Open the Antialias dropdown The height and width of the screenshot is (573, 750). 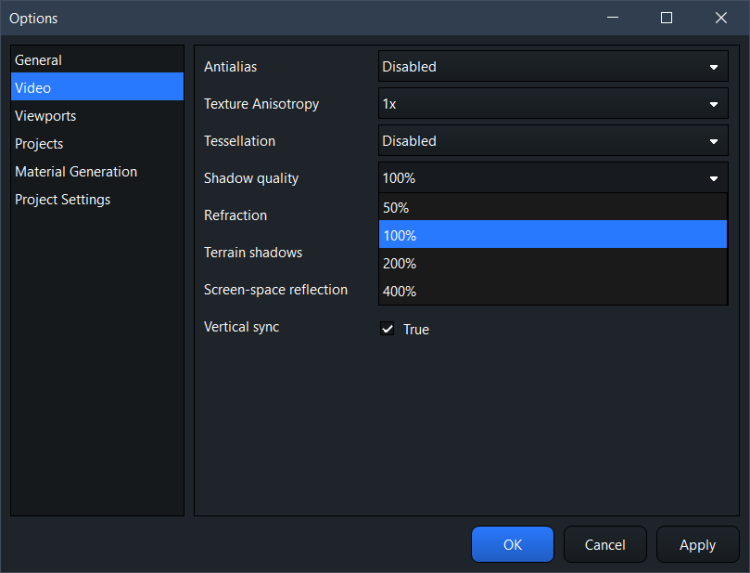[552, 67]
